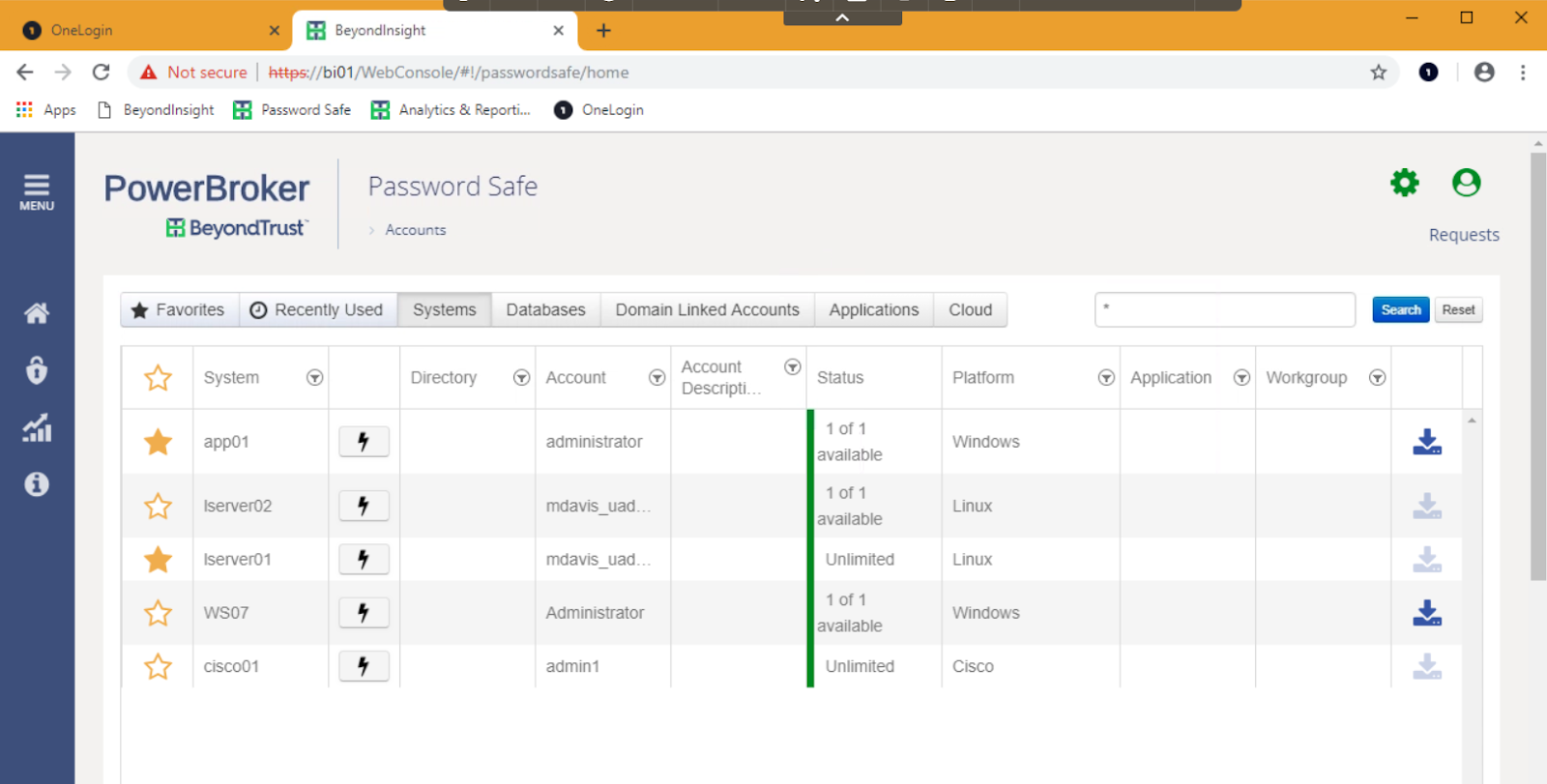Open BeyondInsight bookmark

pos(156,110)
